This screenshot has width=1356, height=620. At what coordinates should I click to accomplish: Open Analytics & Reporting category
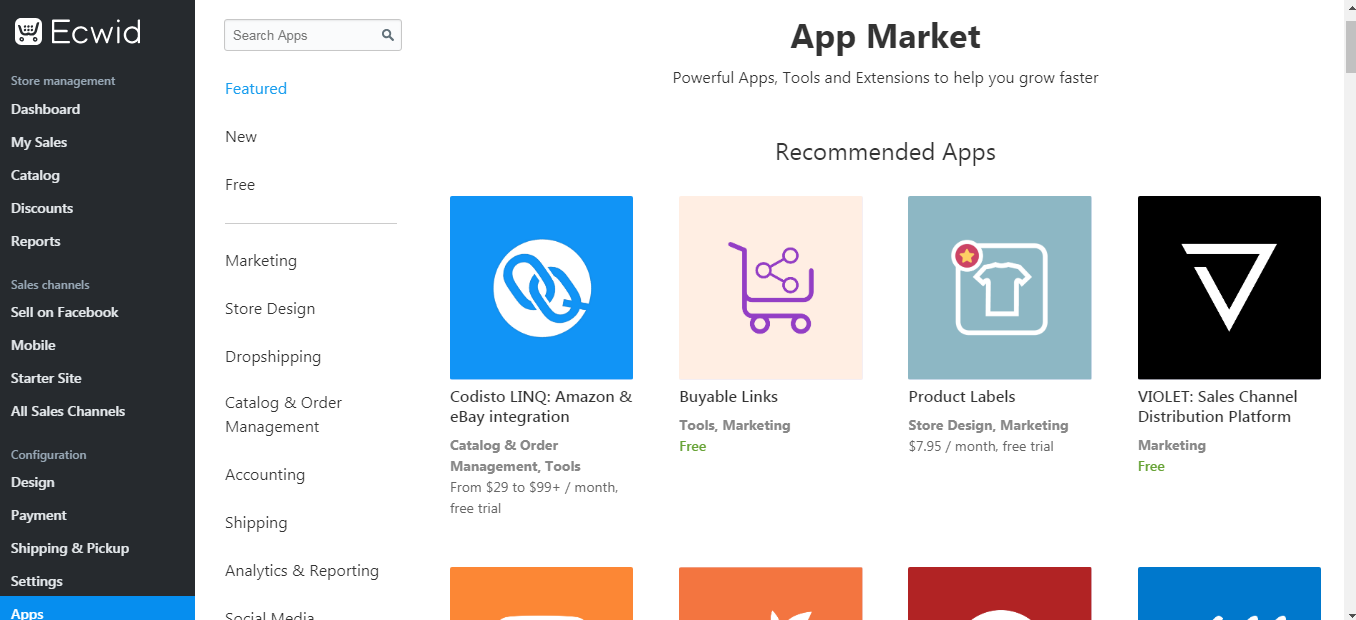(x=302, y=571)
